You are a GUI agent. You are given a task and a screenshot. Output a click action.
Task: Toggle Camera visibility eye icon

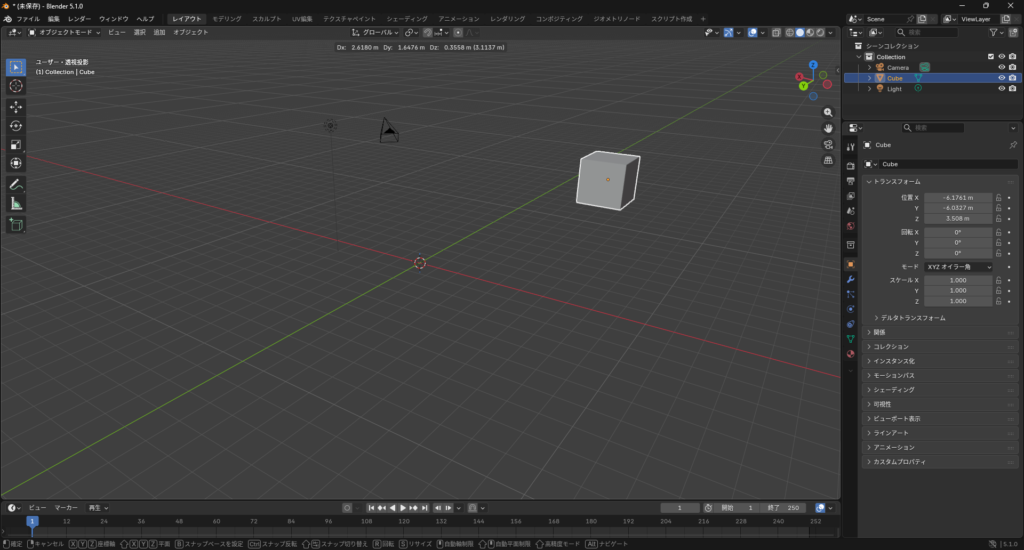(x=1001, y=67)
